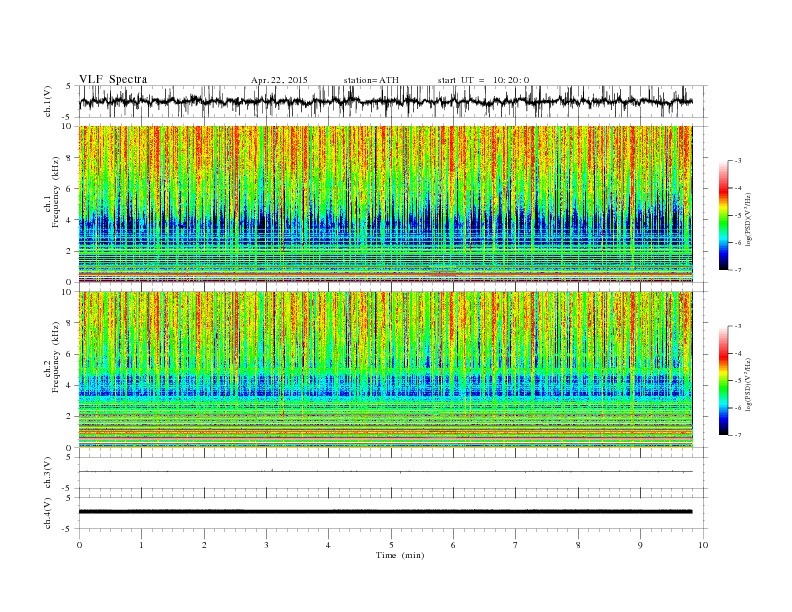Click the ch.2 colorbar 'log(PSD)(V²/Hz)' label
Screen dimensions: 792x612
[749, 384]
